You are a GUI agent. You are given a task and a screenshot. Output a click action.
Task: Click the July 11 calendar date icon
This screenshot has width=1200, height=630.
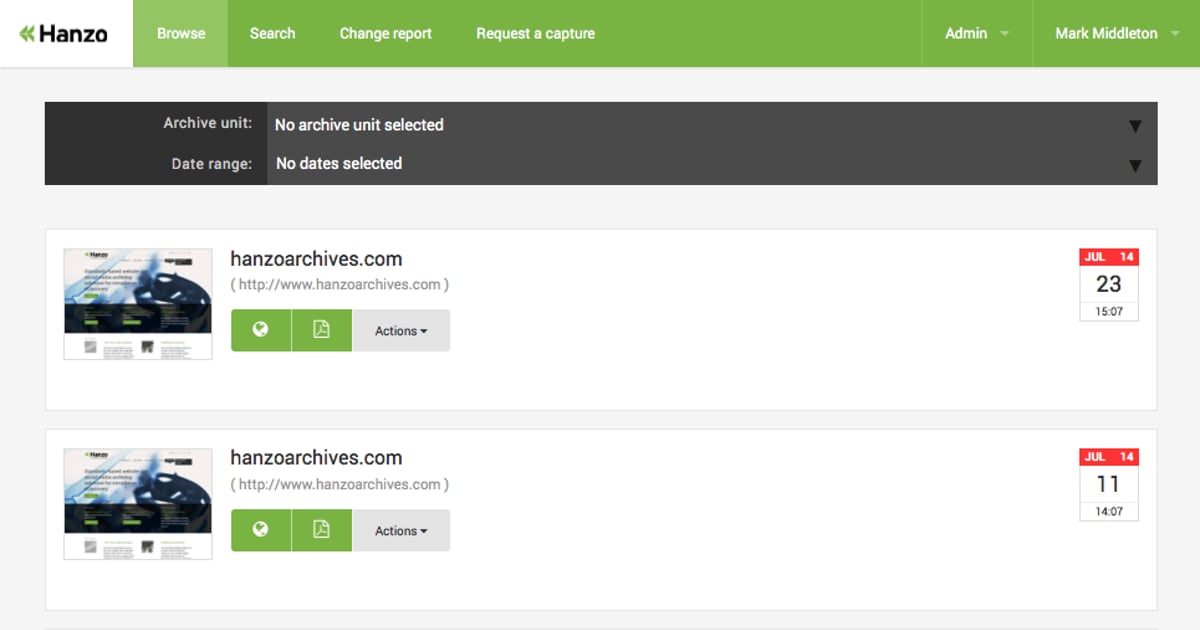click(1108, 485)
